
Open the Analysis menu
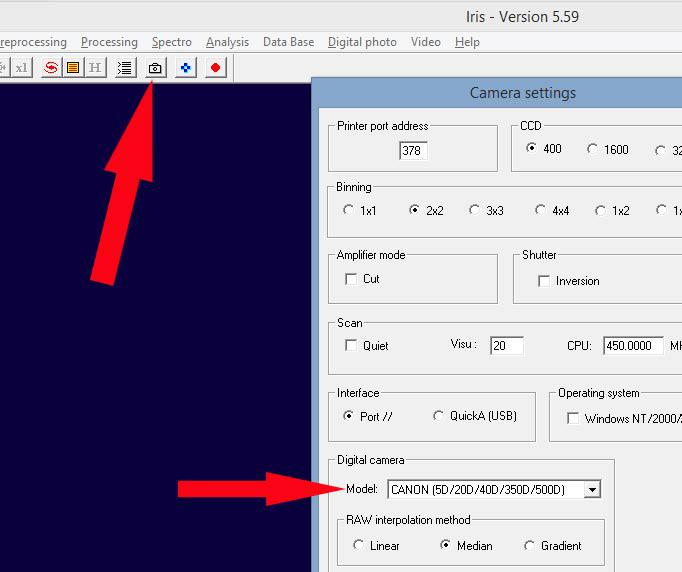point(227,42)
